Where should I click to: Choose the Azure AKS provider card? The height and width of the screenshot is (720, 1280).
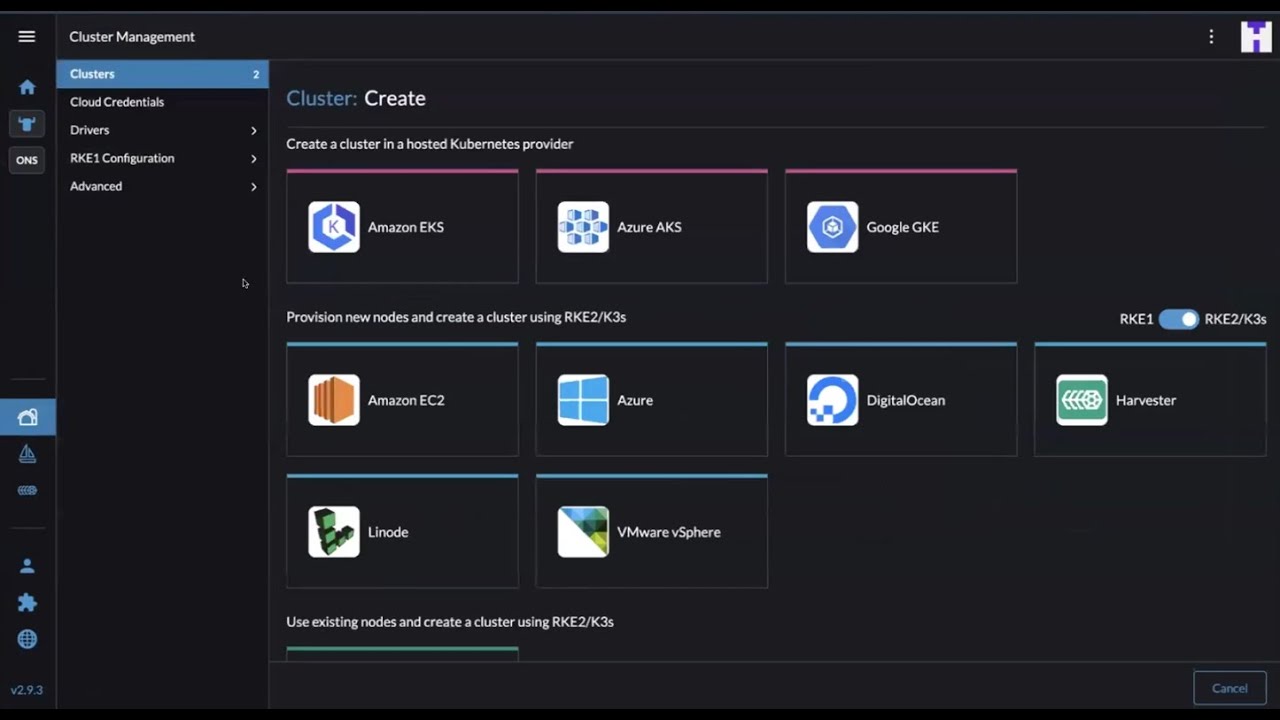tap(651, 226)
